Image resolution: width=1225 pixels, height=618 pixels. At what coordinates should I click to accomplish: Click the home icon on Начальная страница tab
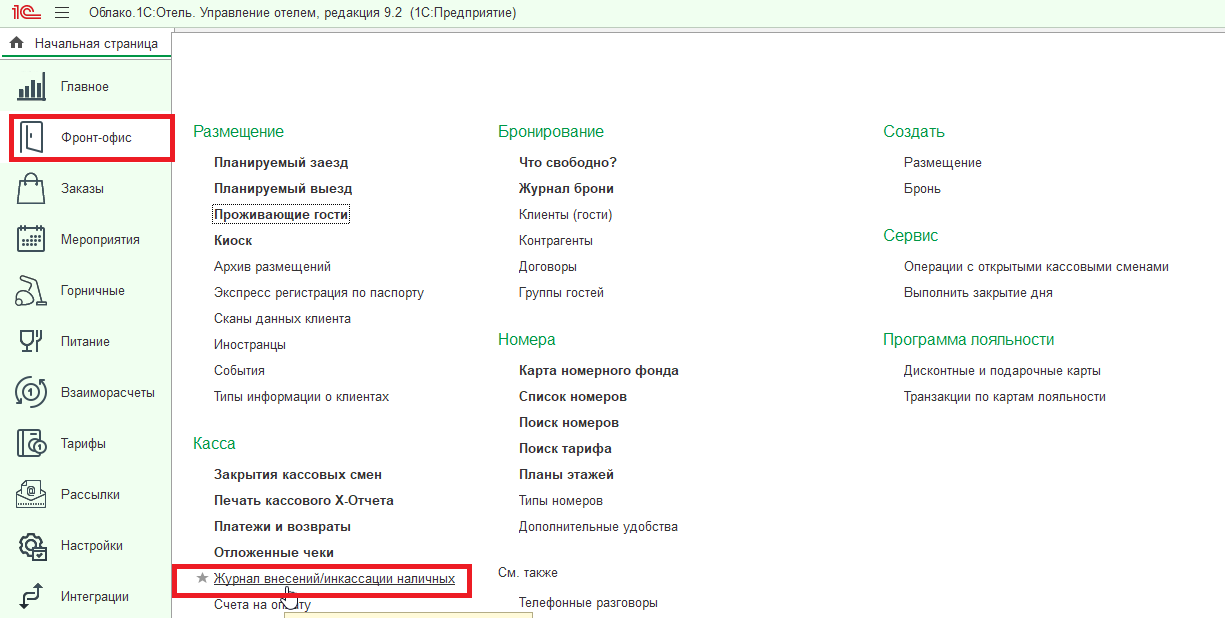16,44
